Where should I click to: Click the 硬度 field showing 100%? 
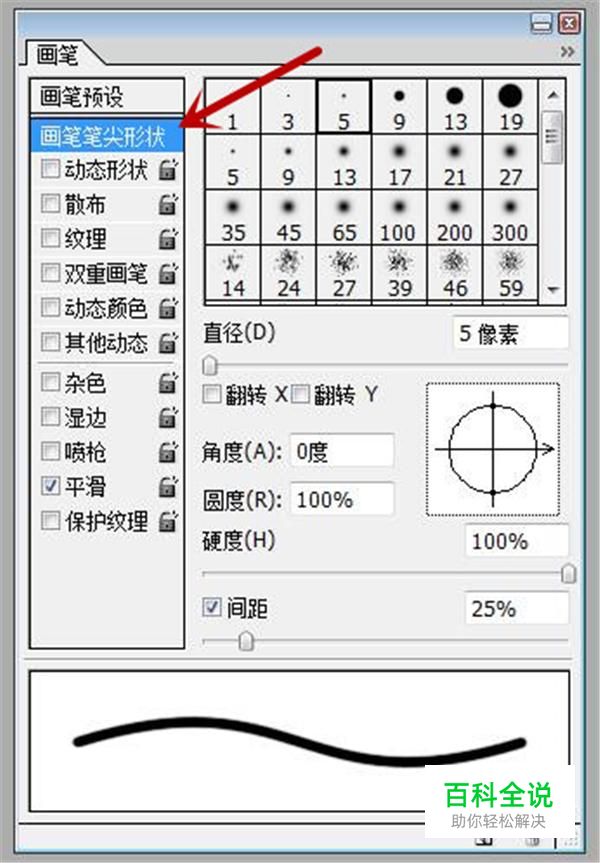tap(517, 540)
